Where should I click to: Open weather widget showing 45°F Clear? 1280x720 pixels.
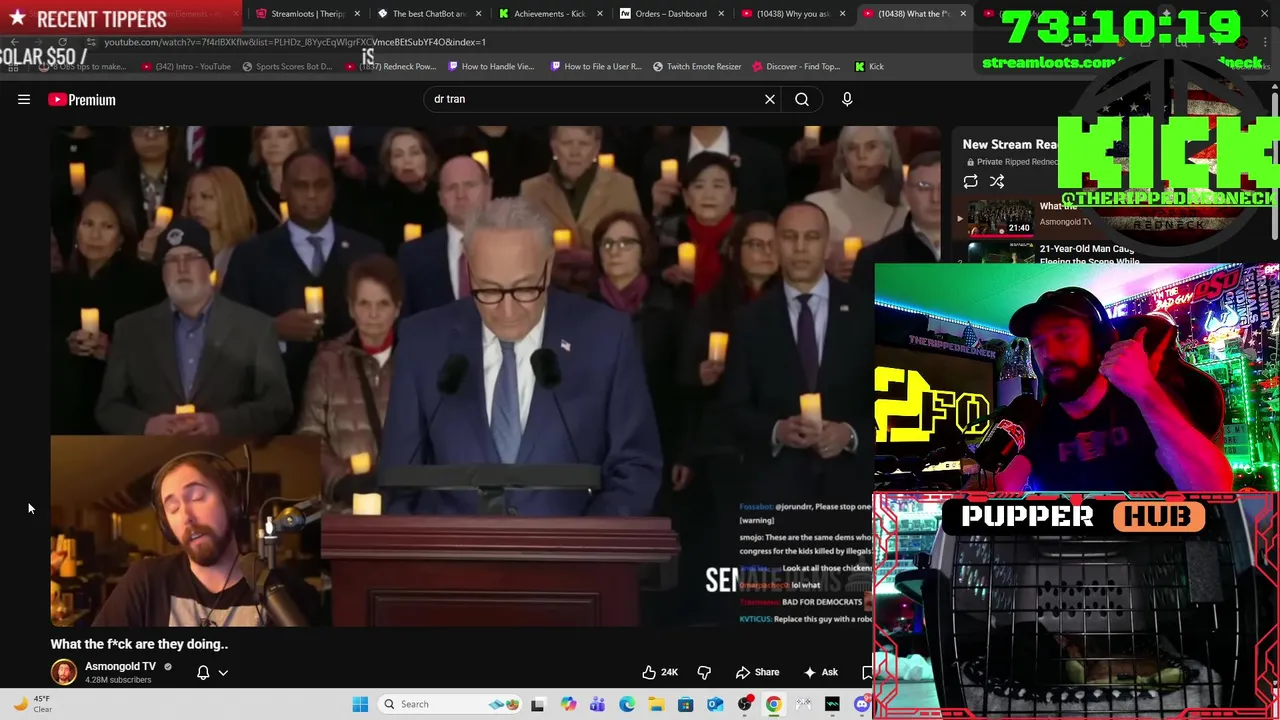pyautogui.click(x=32, y=704)
